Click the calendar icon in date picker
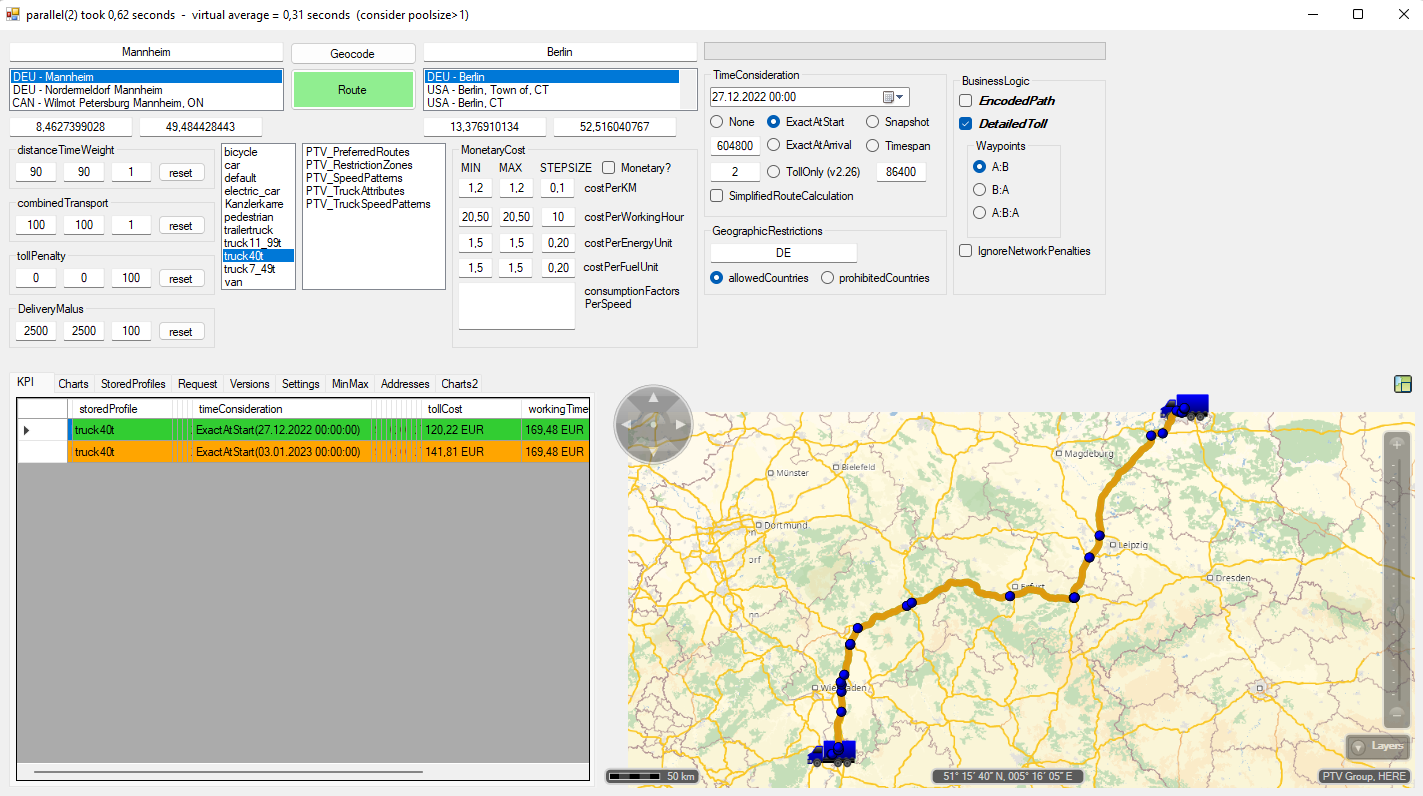The image size is (1423, 796). pos(887,97)
